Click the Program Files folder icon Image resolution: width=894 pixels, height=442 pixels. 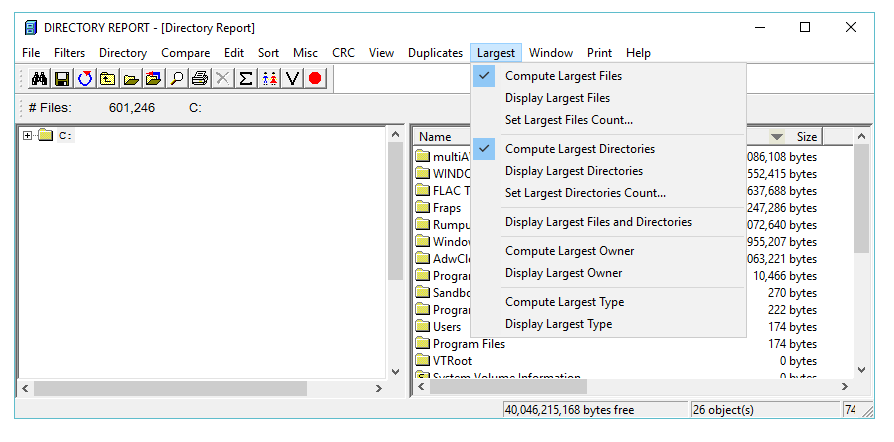coord(422,344)
